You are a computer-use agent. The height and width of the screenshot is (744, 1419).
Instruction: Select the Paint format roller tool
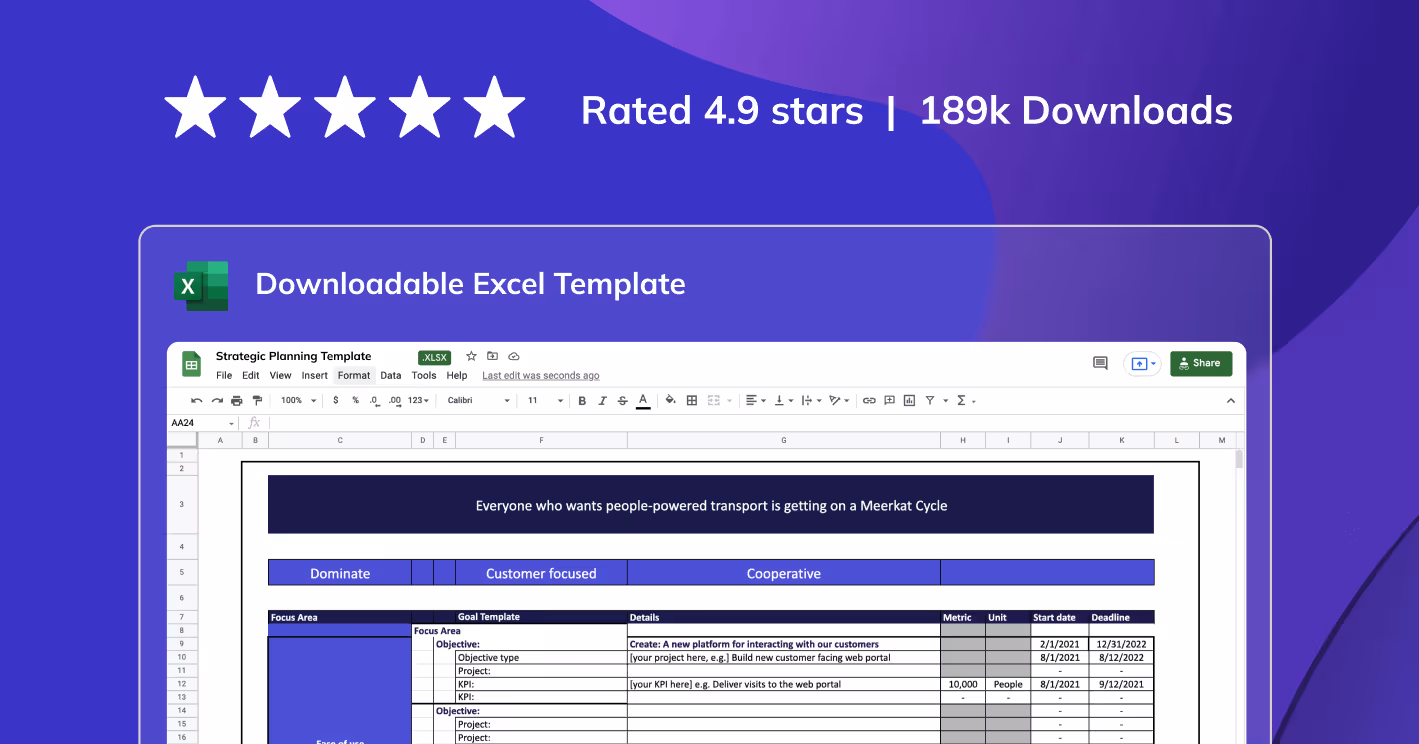257,400
